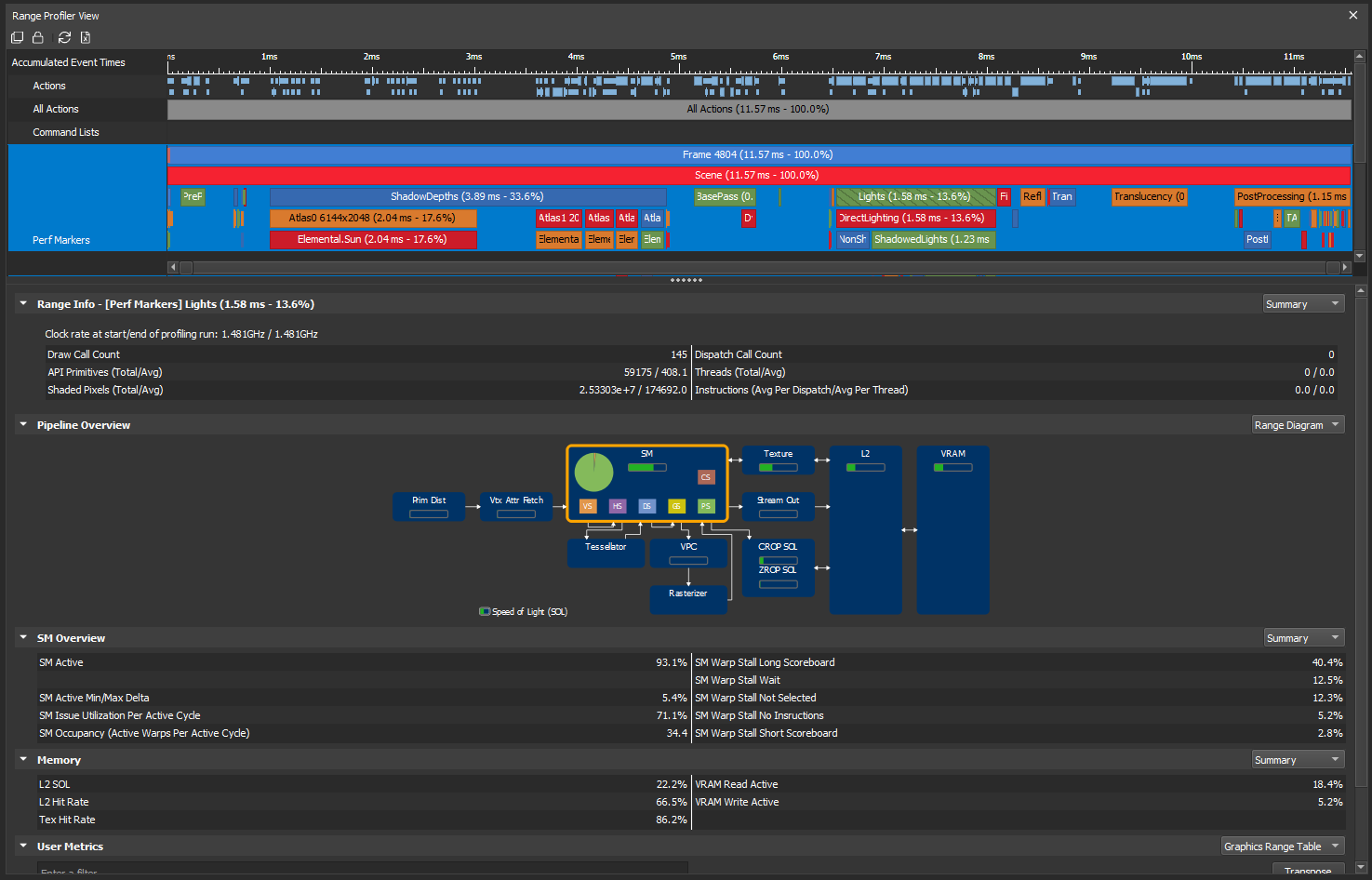Click the Texture pipeline block
Screen dimensions: 1372x880
point(779,460)
